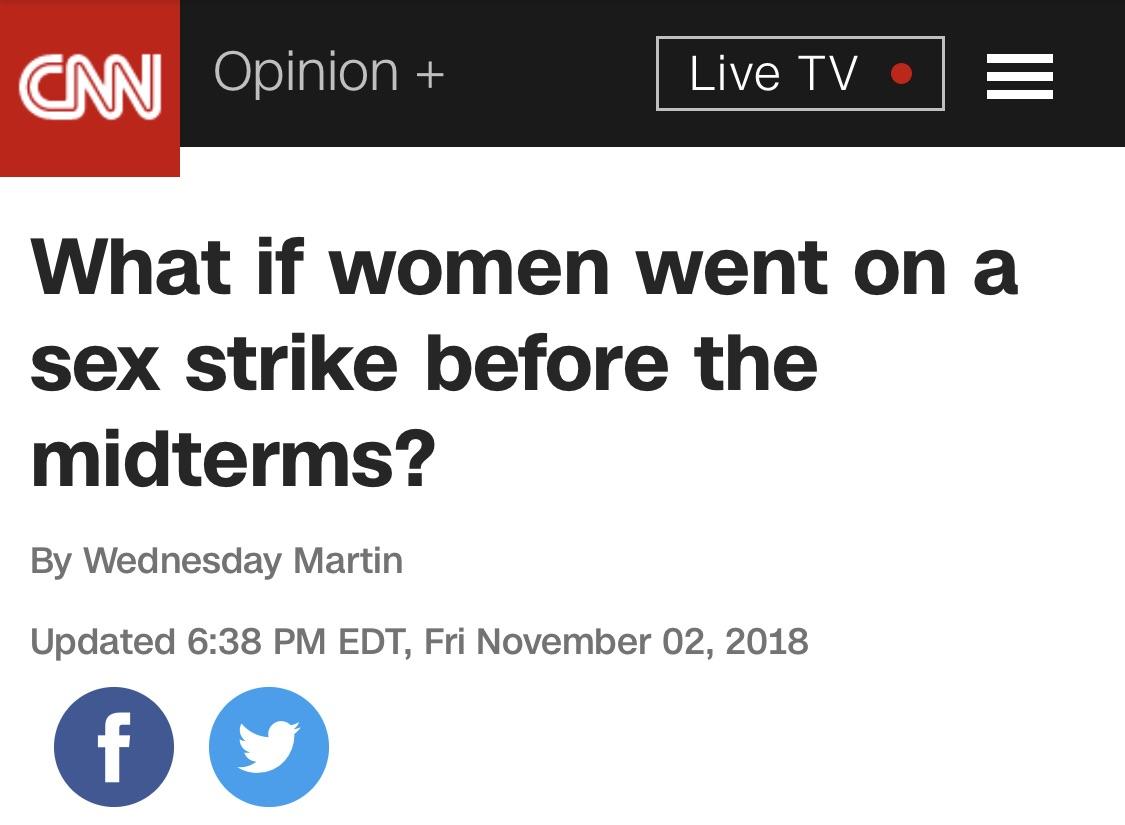The width and height of the screenshot is (1125, 825).
Task: Share the article on Facebook
Action: tap(114, 746)
